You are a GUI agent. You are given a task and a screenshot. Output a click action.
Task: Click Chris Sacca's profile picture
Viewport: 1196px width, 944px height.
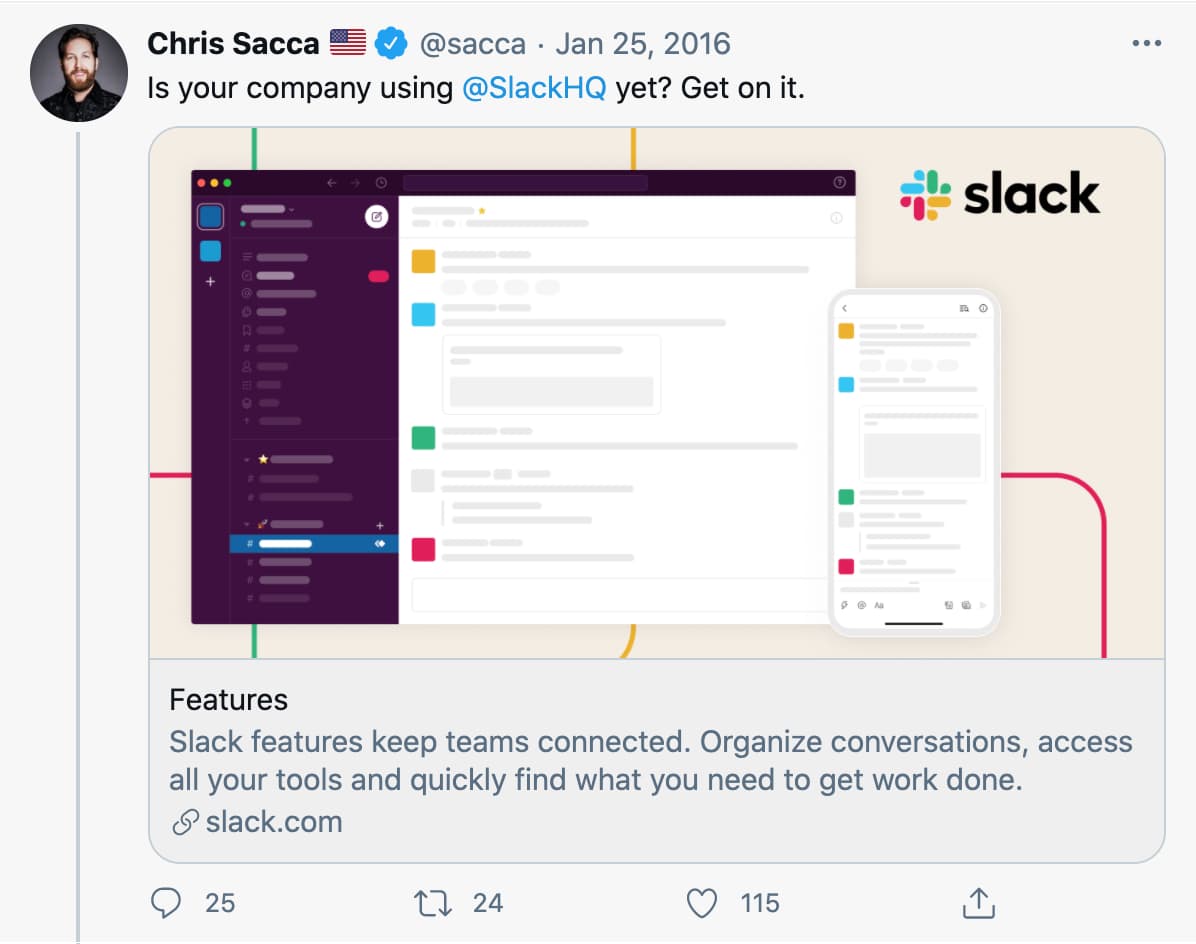(79, 73)
